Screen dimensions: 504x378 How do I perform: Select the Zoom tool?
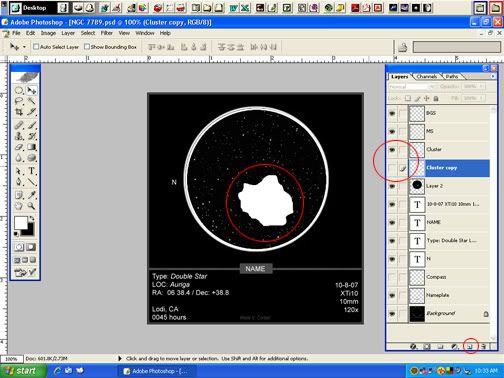[31, 206]
